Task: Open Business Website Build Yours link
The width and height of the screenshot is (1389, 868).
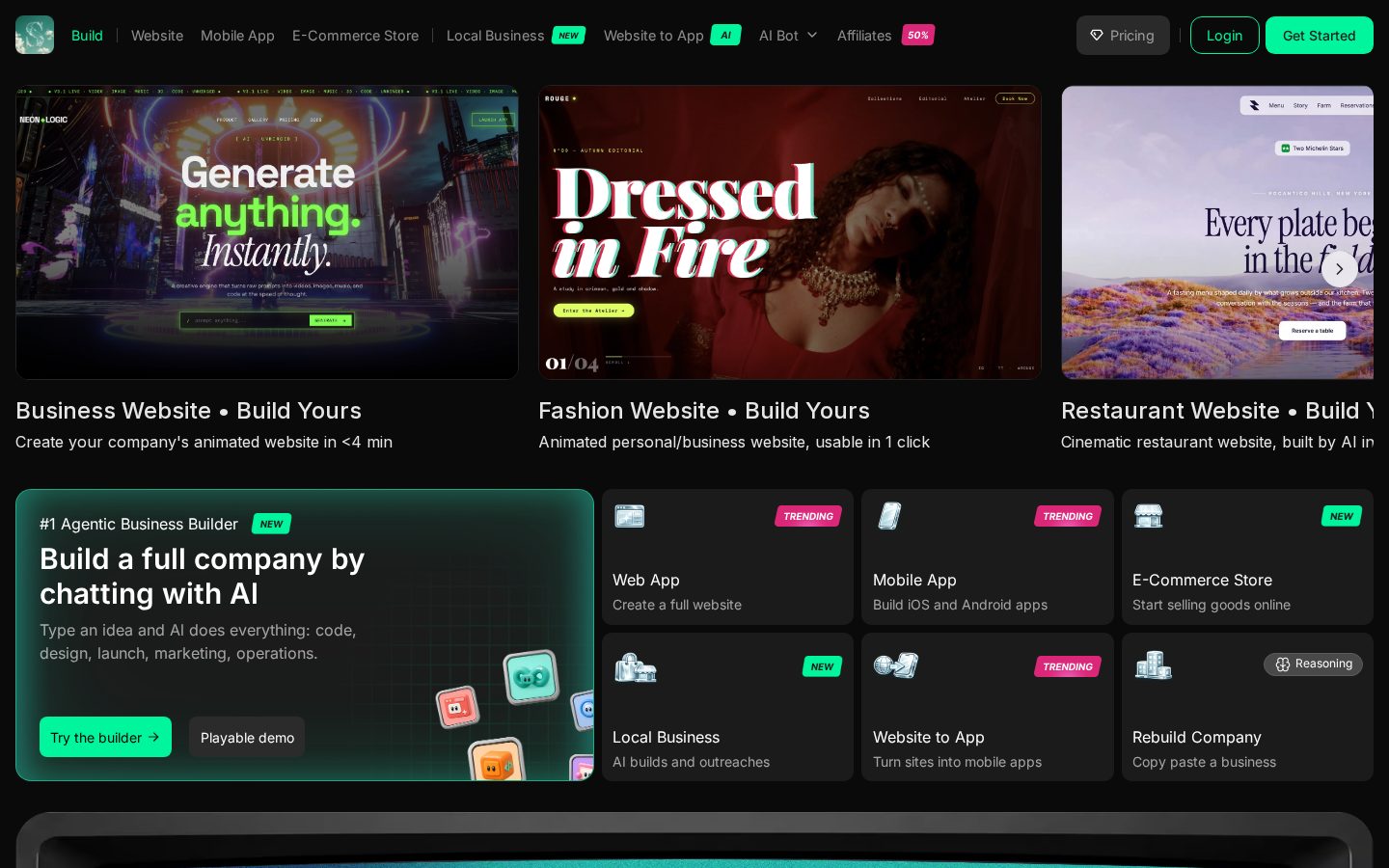Action: point(188,411)
